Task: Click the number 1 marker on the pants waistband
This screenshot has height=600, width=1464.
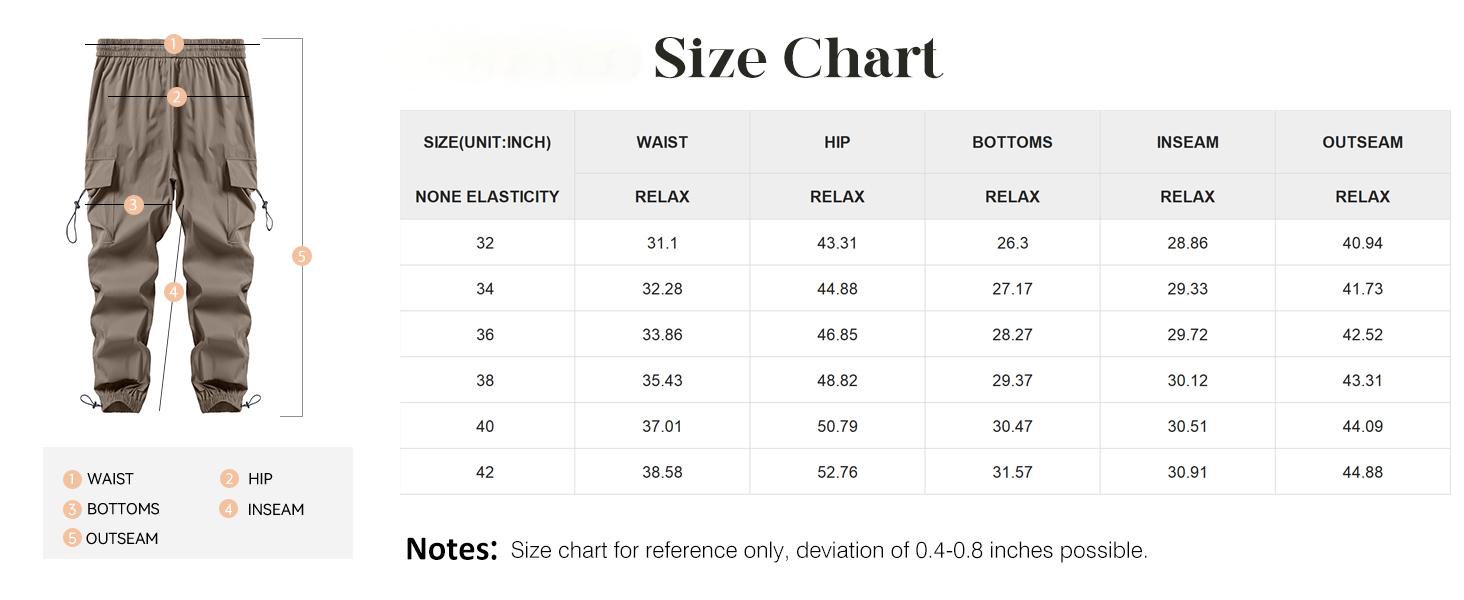Action: [174, 44]
